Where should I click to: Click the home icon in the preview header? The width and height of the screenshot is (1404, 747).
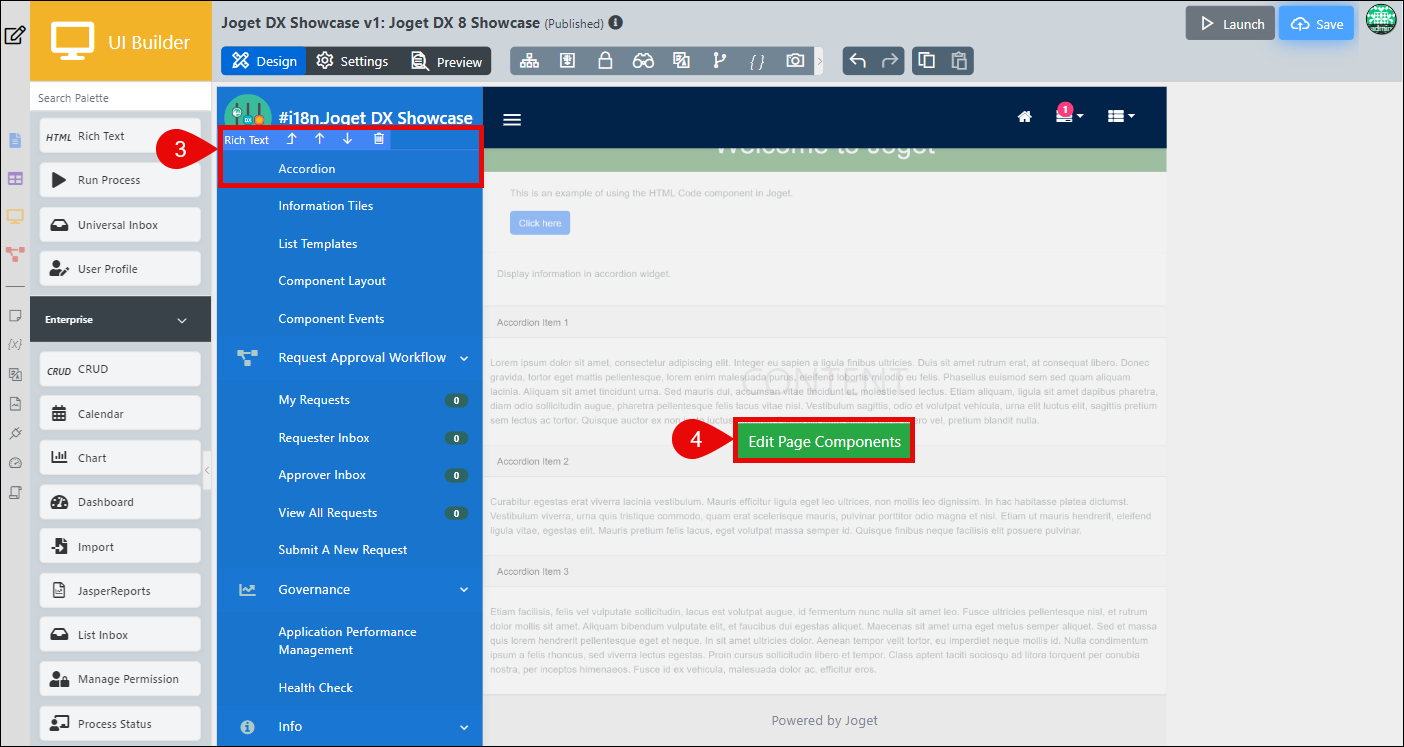pos(1024,117)
